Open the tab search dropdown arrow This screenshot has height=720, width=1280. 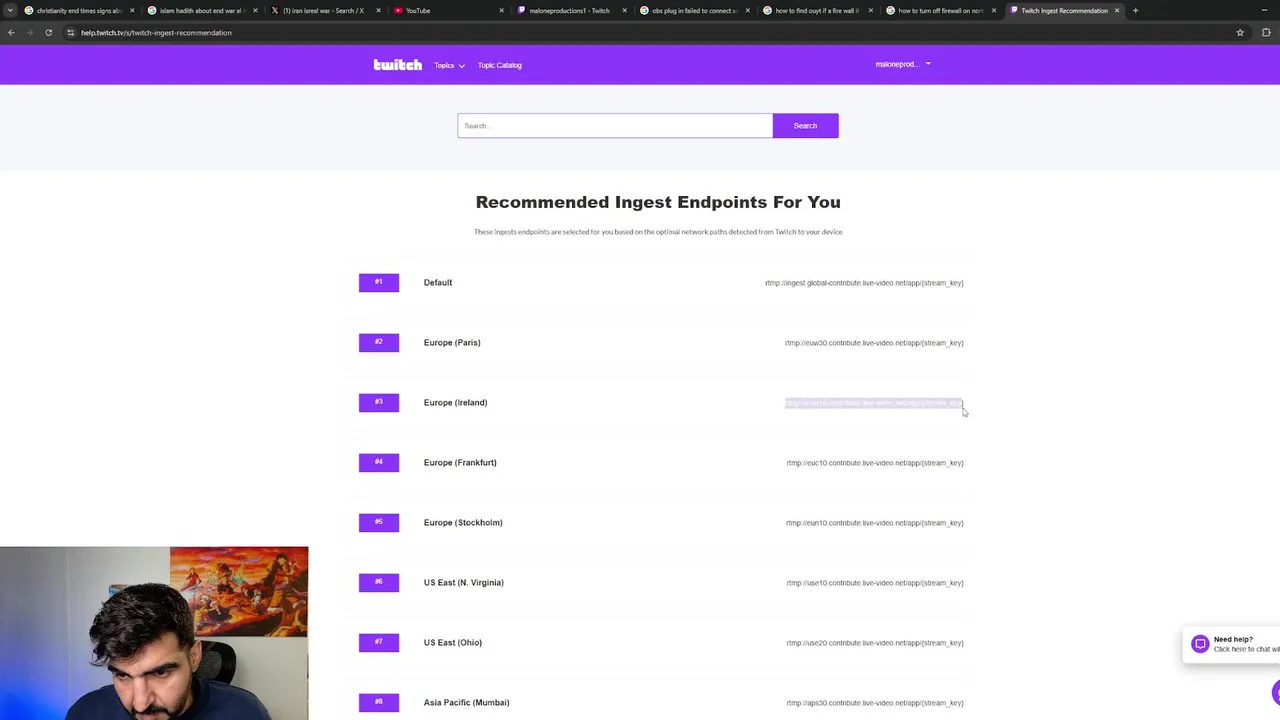point(11,10)
